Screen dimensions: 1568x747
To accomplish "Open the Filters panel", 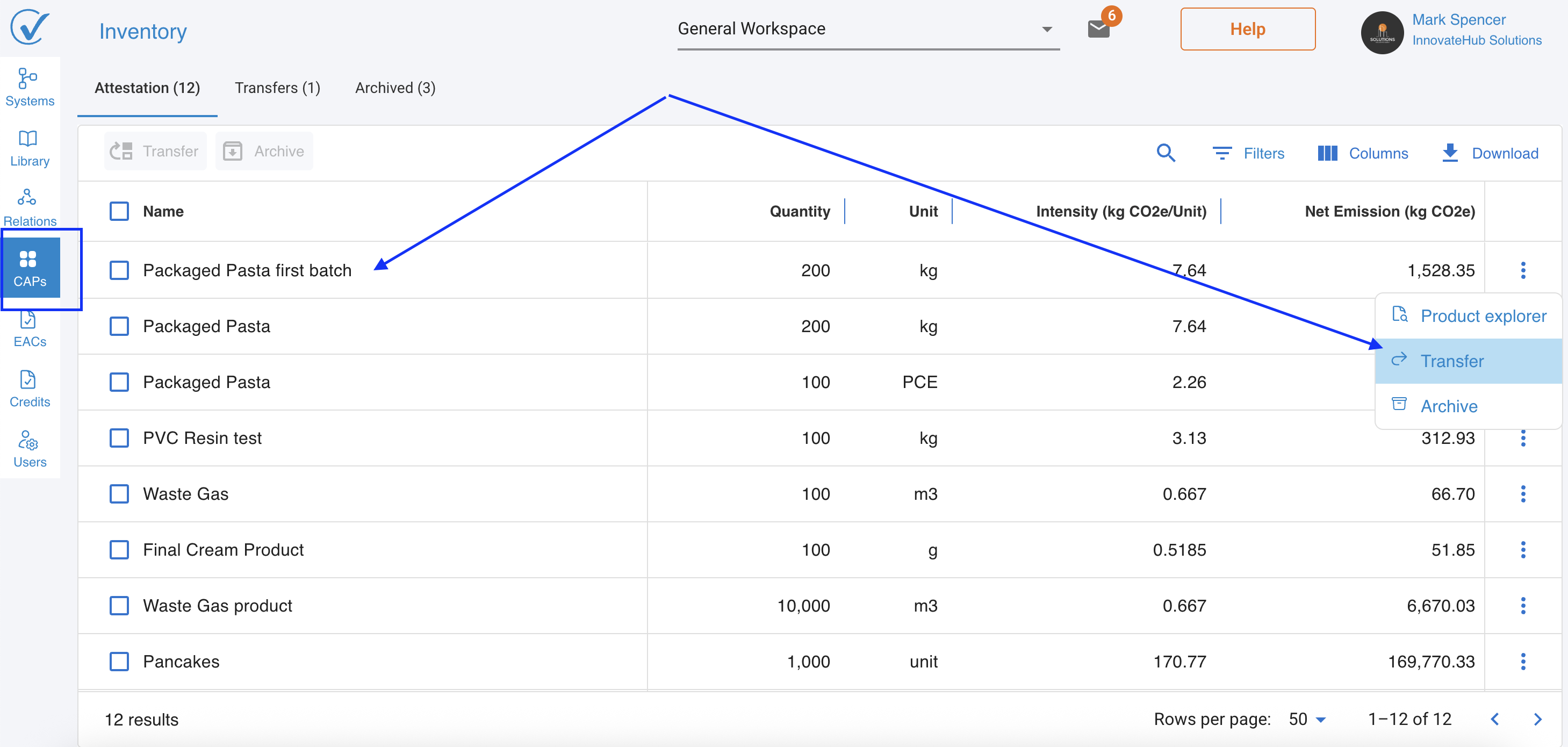I will (1248, 153).
